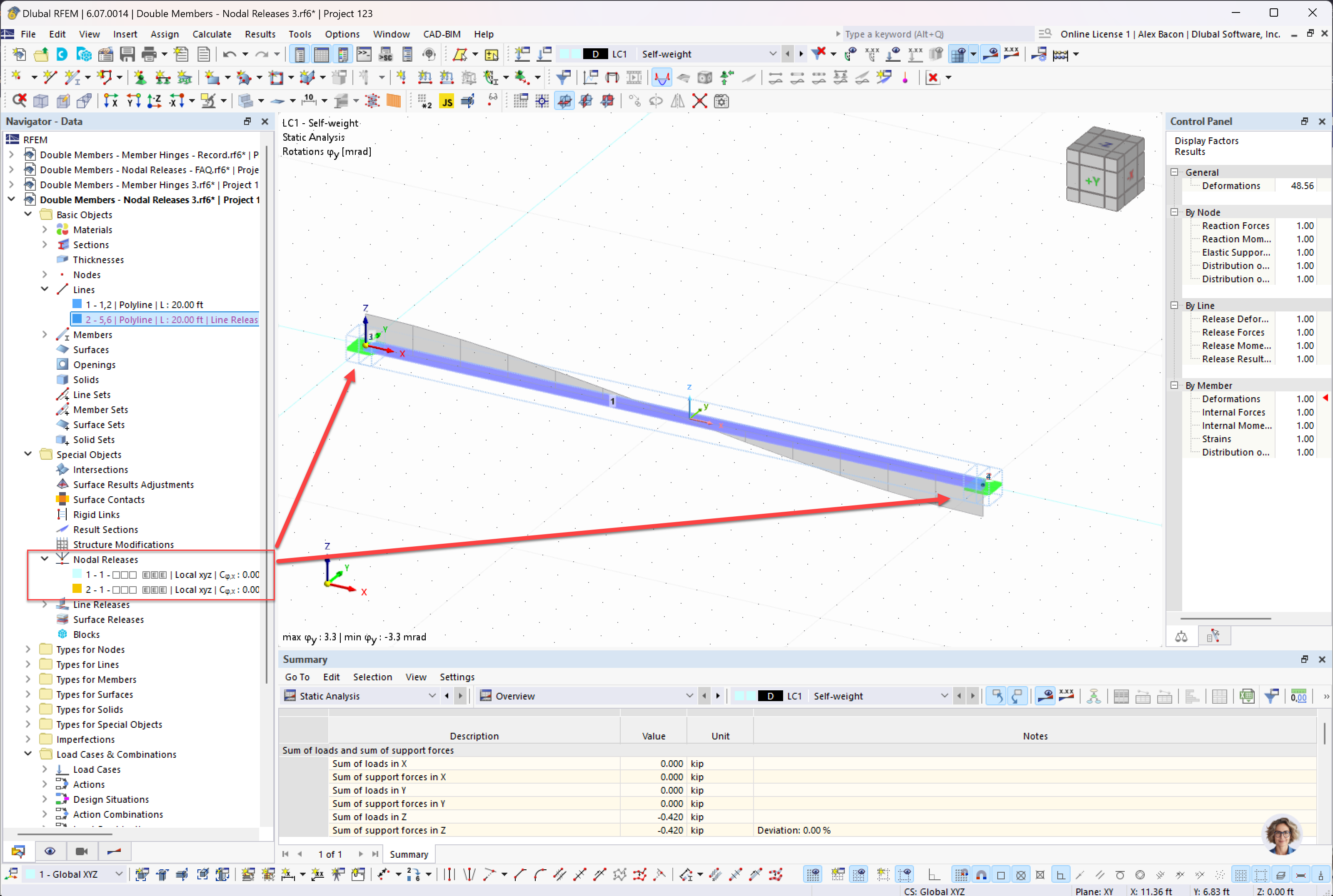
Task: Expand the Nodal Releases tree item
Action: [44, 559]
